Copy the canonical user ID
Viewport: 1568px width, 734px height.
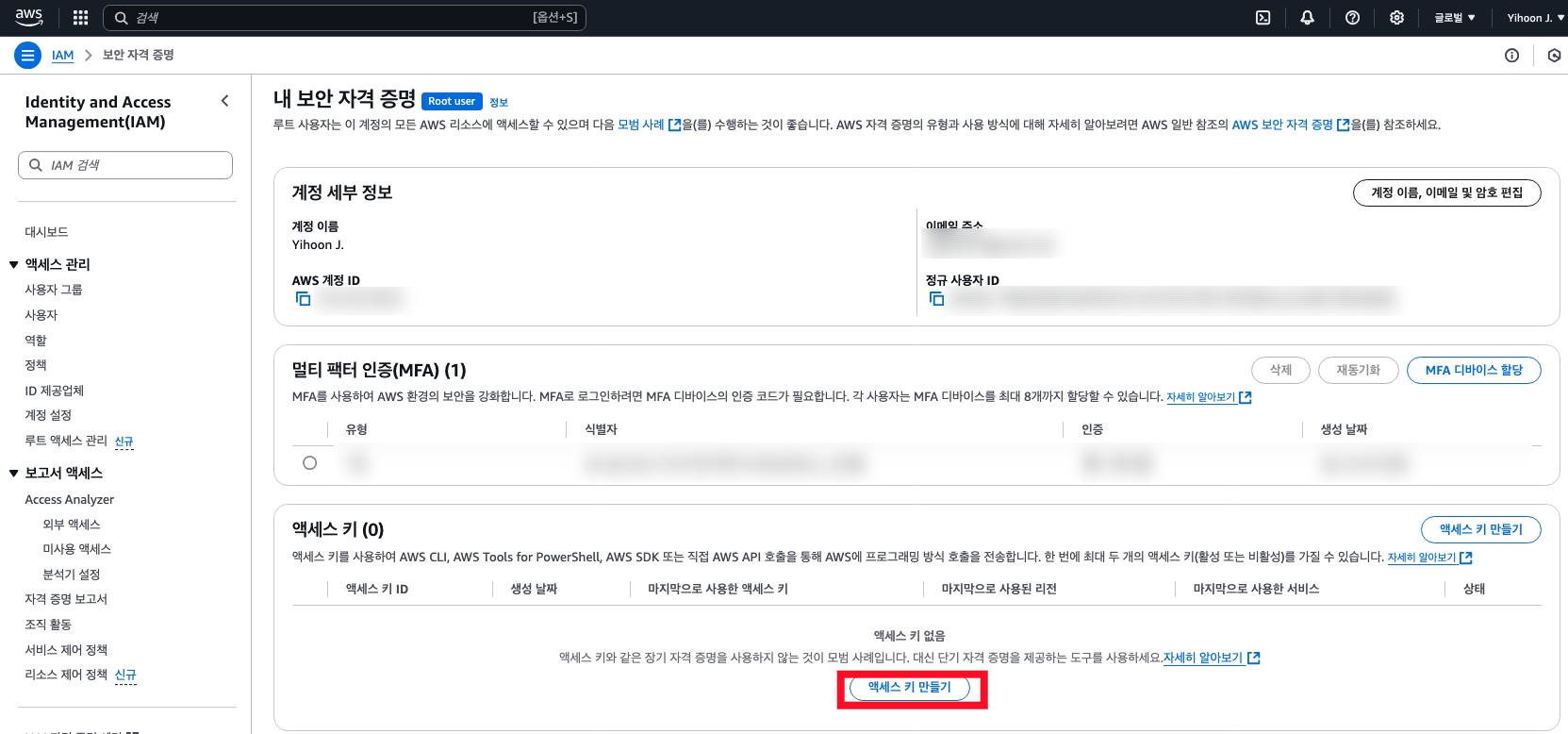(936, 298)
